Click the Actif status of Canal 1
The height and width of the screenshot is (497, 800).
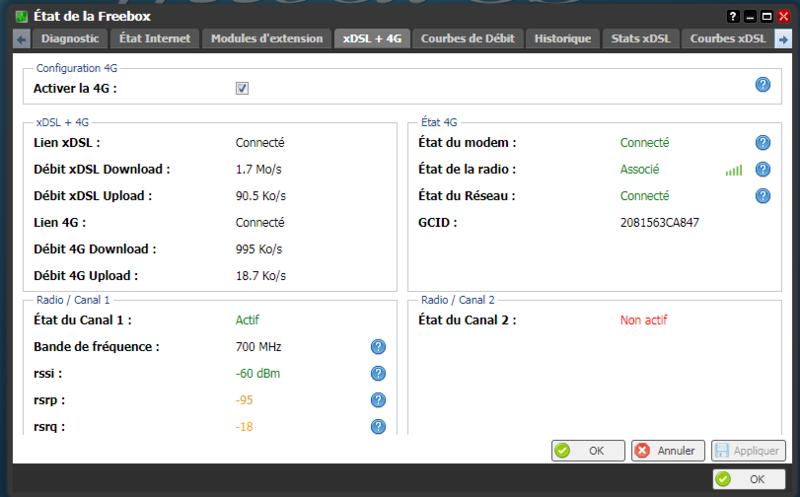click(247, 320)
